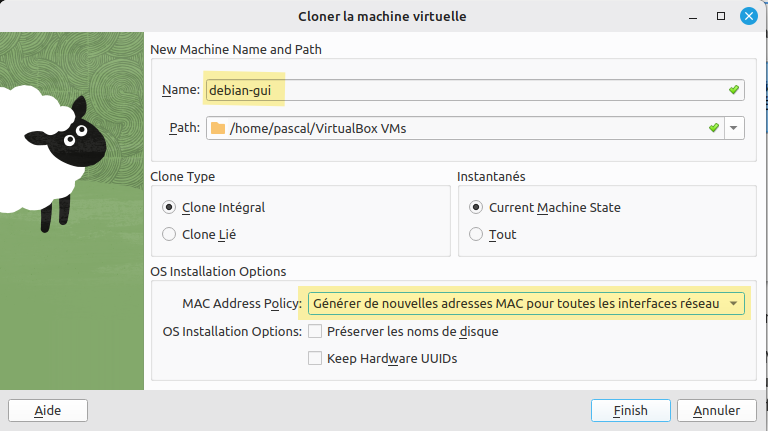Enable Préserver les noms de disque
The width and height of the screenshot is (768, 431).
point(315,331)
